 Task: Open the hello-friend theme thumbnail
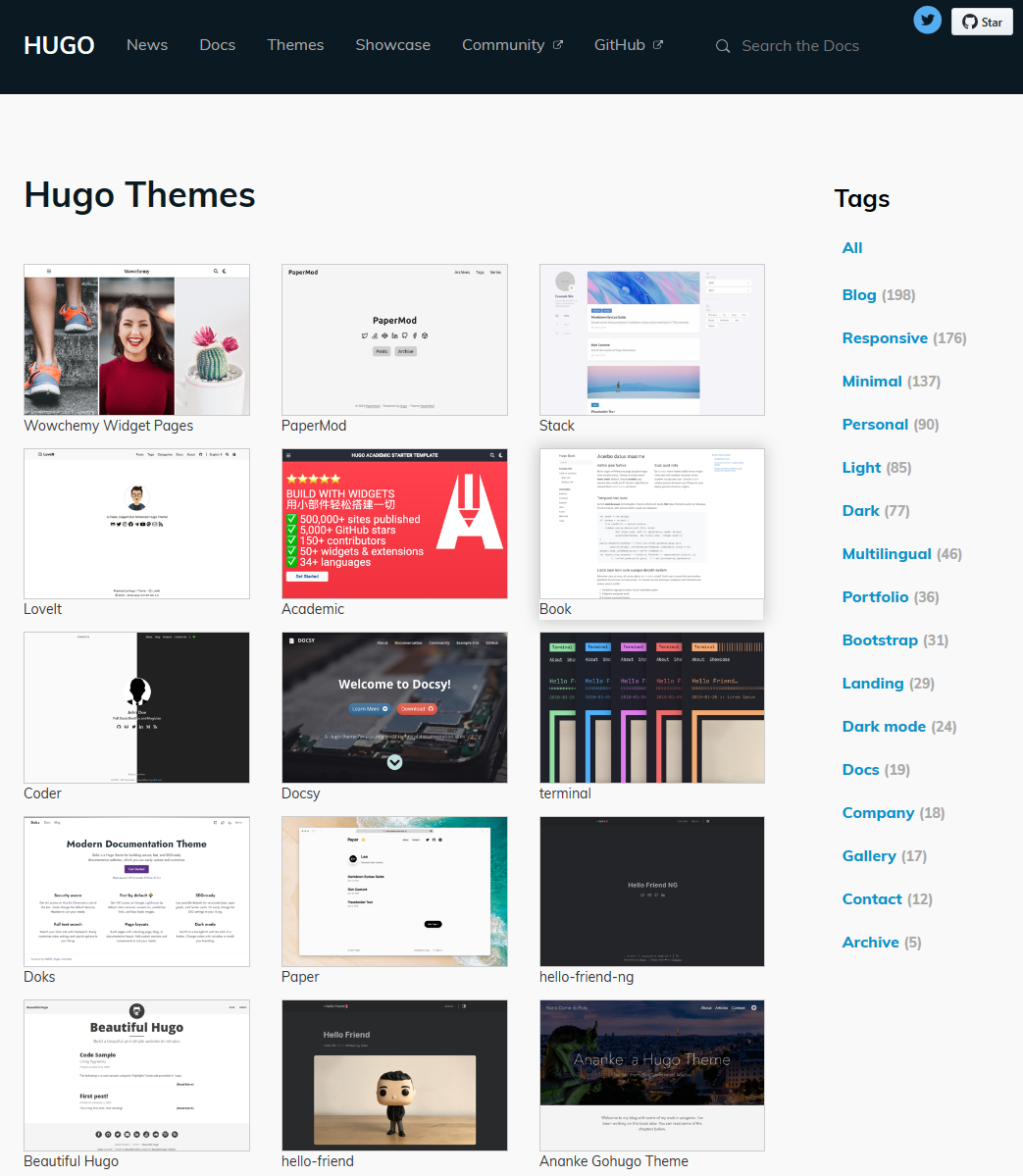click(x=394, y=1076)
